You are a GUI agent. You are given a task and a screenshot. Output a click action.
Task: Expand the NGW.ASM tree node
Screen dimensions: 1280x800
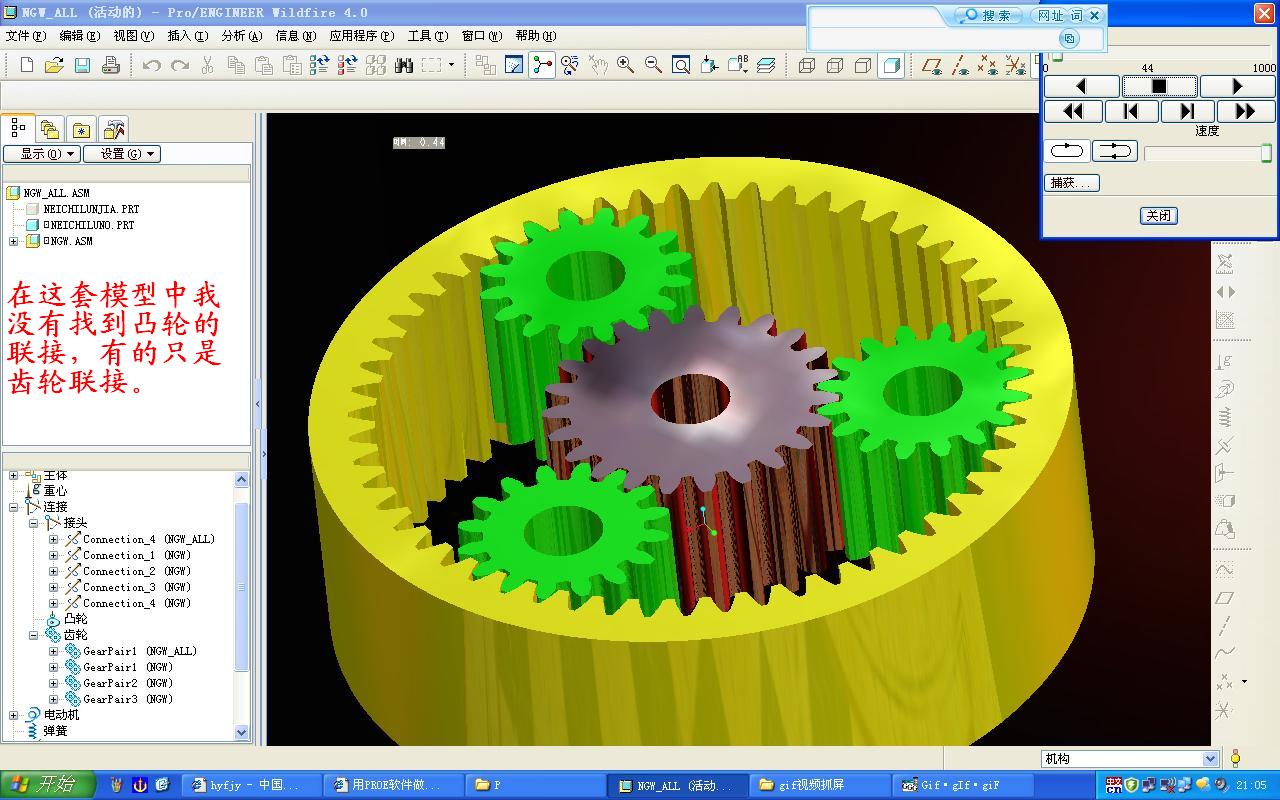coord(13,241)
